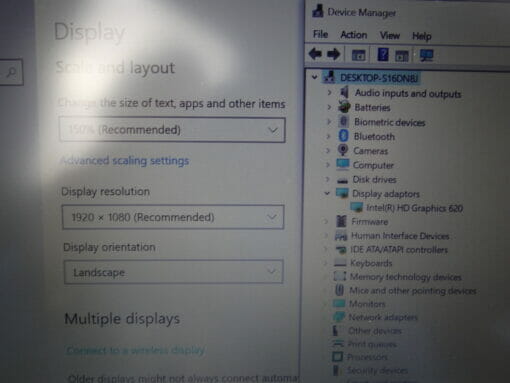Click the settings search magnifier box
Viewport: 510px width, 383px height.
coord(11,72)
